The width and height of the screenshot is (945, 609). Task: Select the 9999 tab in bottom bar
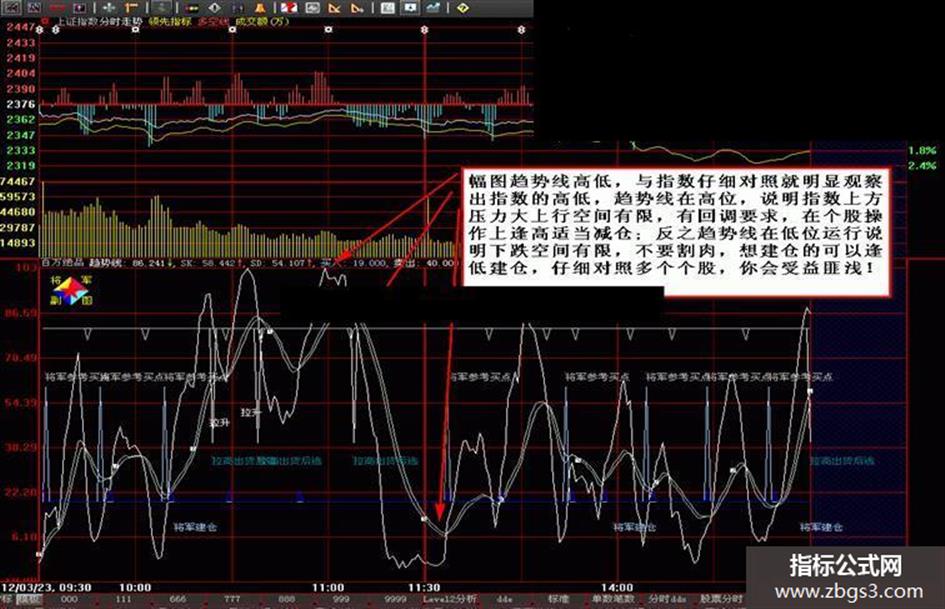pos(395,599)
